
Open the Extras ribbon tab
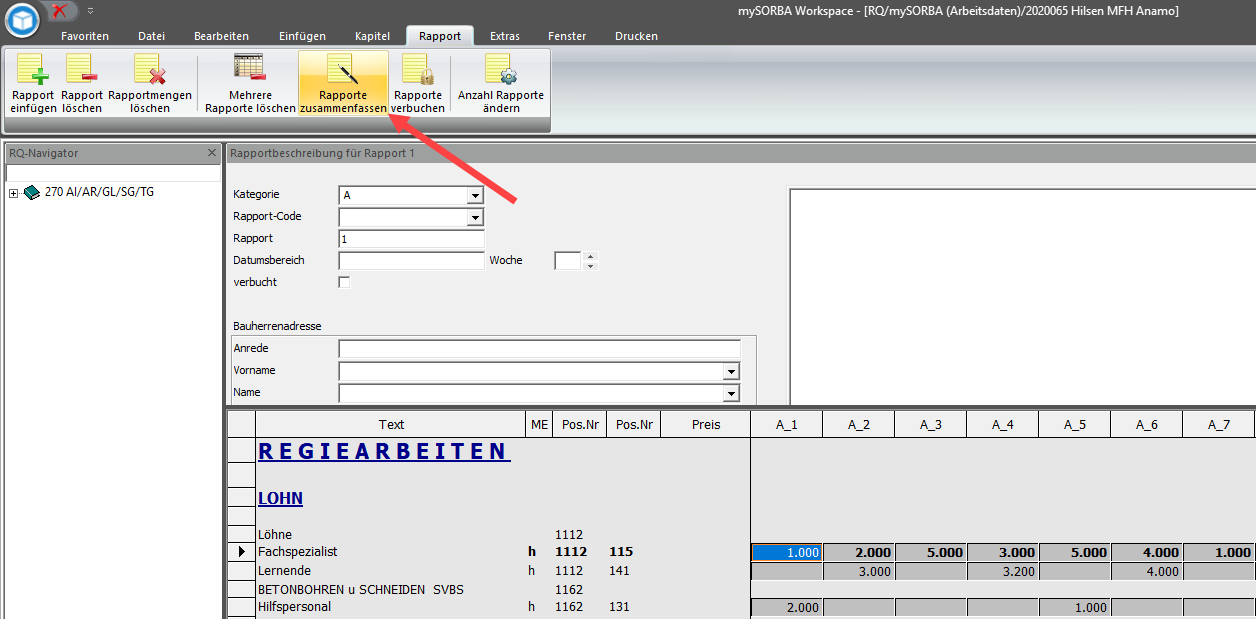pos(505,36)
